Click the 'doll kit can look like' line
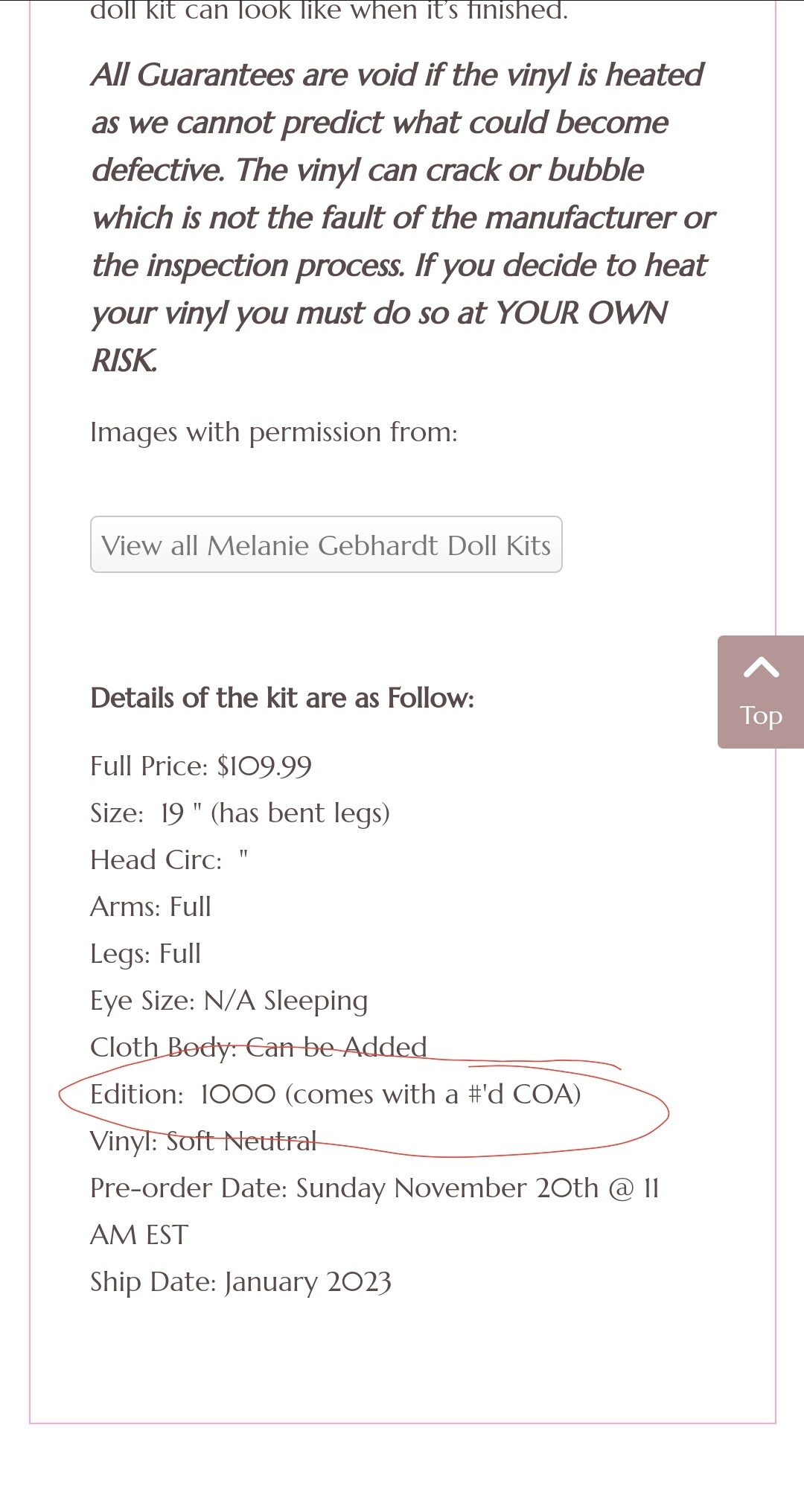The width and height of the screenshot is (804, 1512). pyautogui.click(x=328, y=10)
